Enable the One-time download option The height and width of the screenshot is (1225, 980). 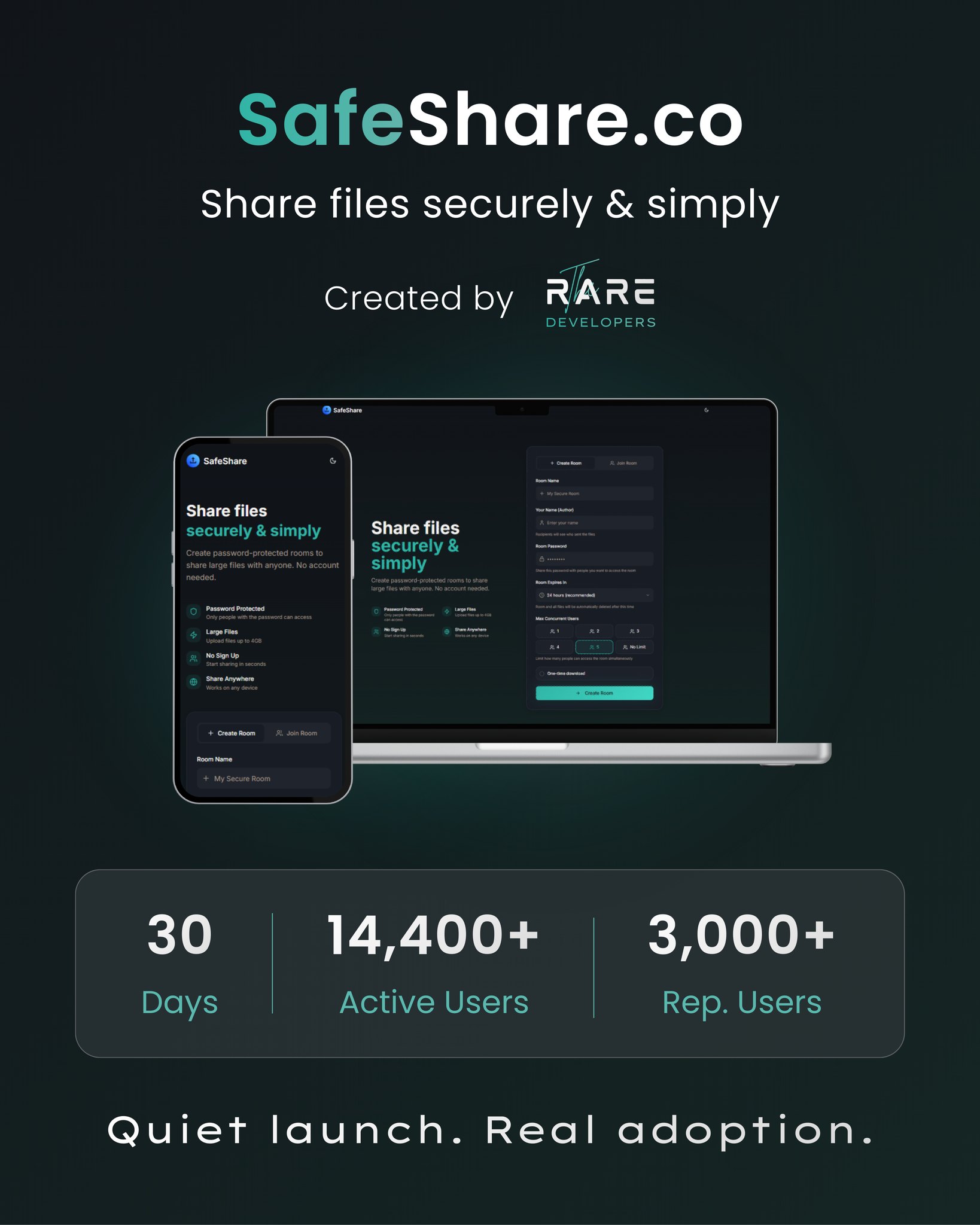[542, 674]
